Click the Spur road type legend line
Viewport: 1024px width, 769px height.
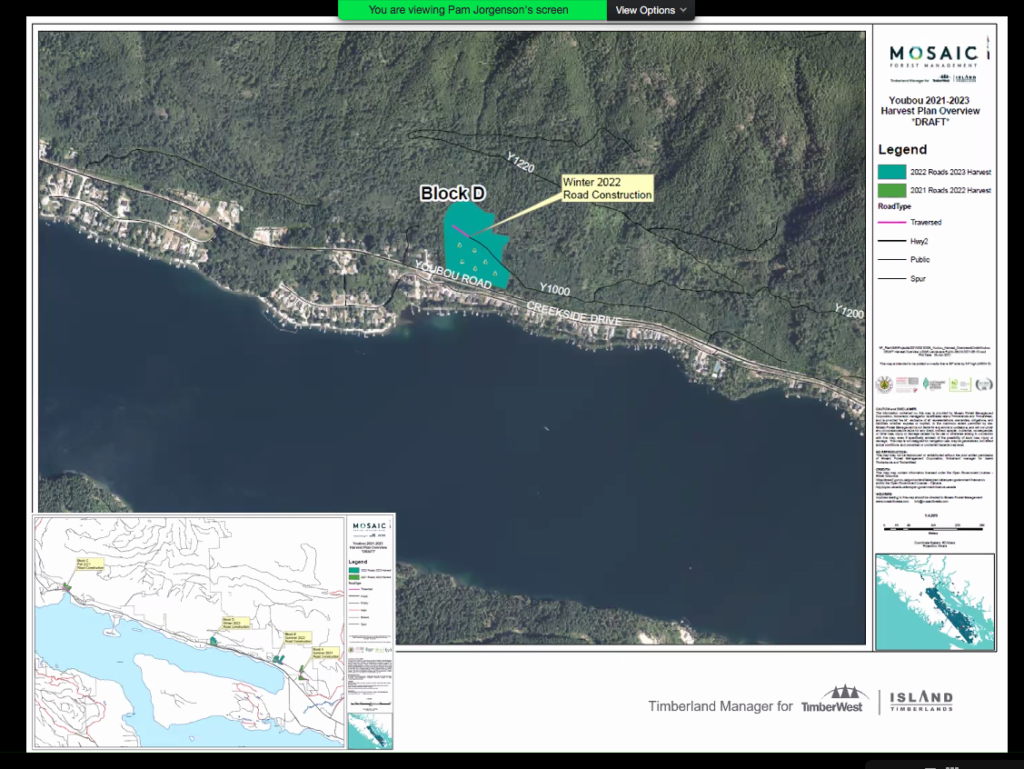coord(892,279)
